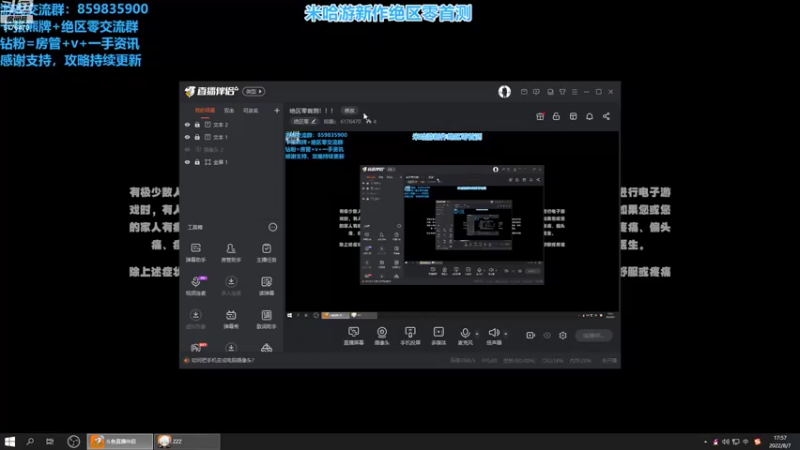Add a new source with plus icon
Image resolution: width=800 pixels, height=450 pixels.
277,110
